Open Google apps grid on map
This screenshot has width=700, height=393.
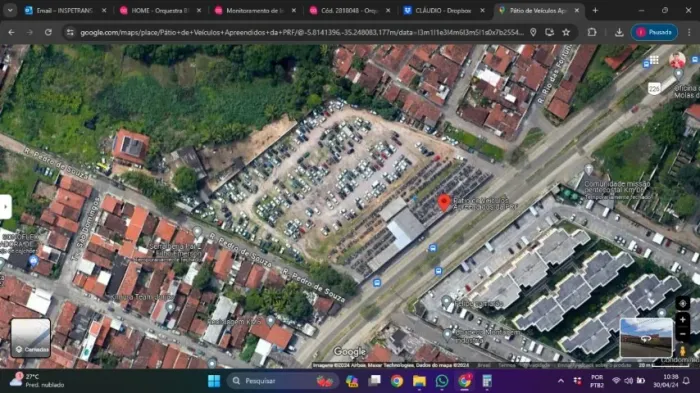[x=654, y=60]
